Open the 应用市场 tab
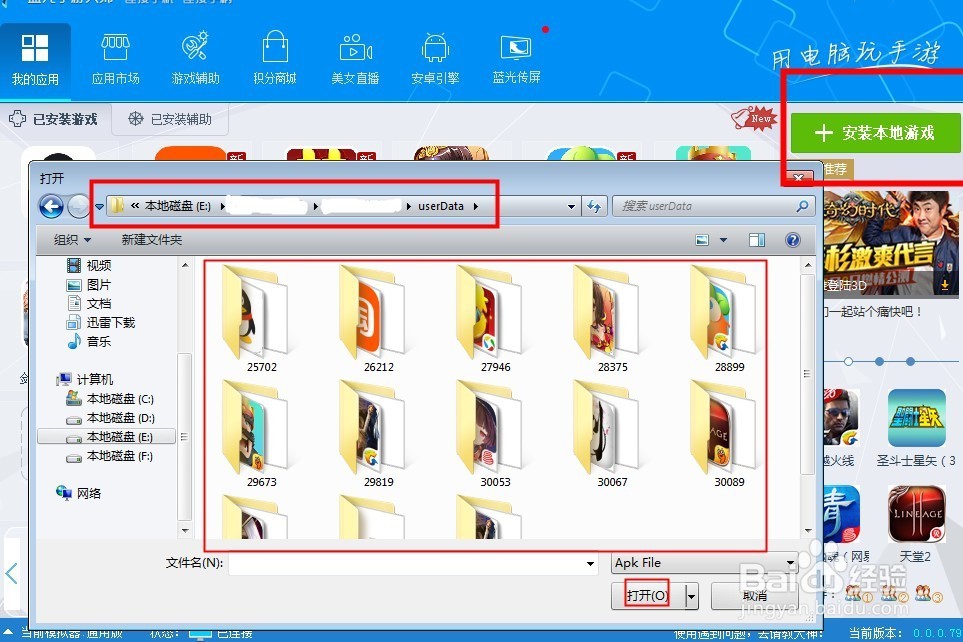The image size is (963, 642). (115, 61)
